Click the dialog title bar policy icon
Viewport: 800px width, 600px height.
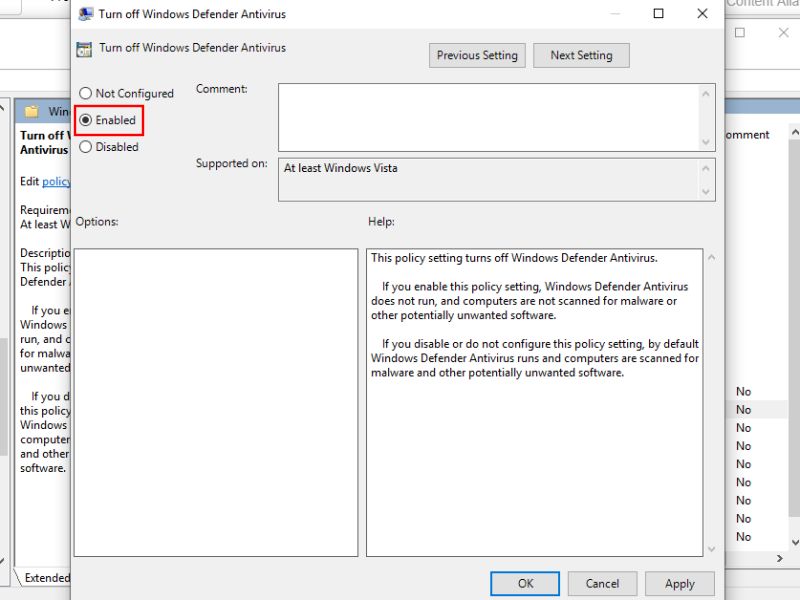point(85,14)
